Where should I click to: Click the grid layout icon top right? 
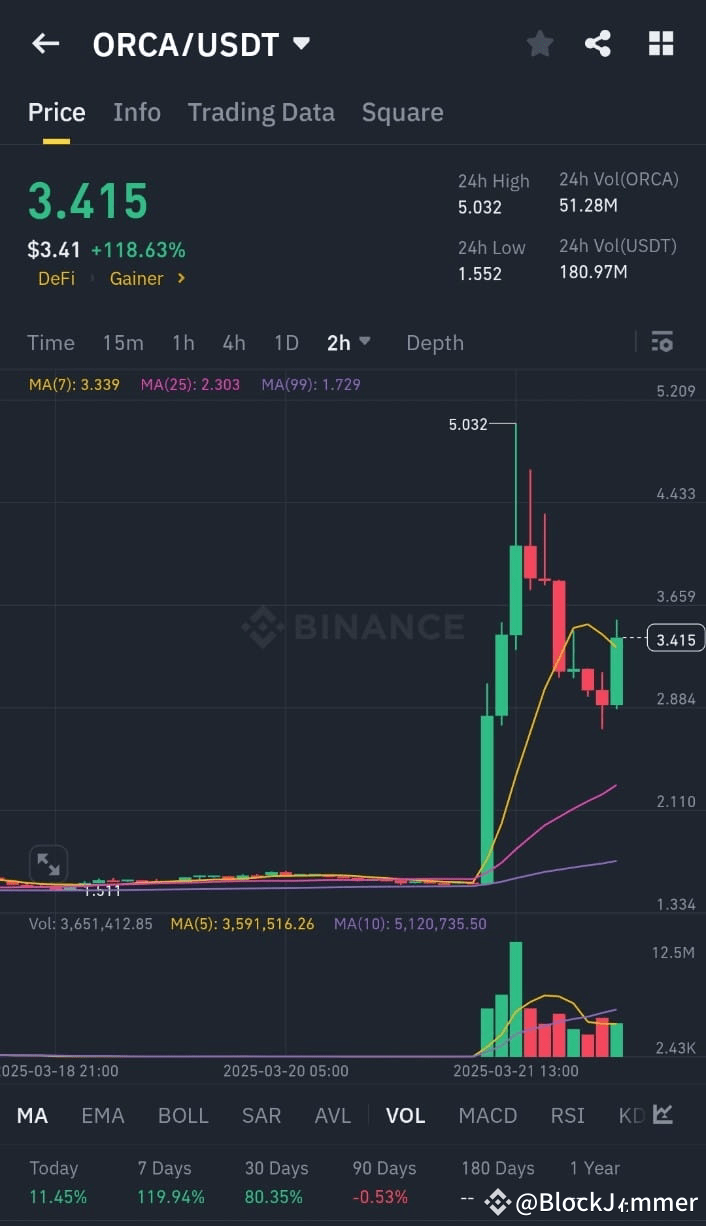[x=661, y=43]
